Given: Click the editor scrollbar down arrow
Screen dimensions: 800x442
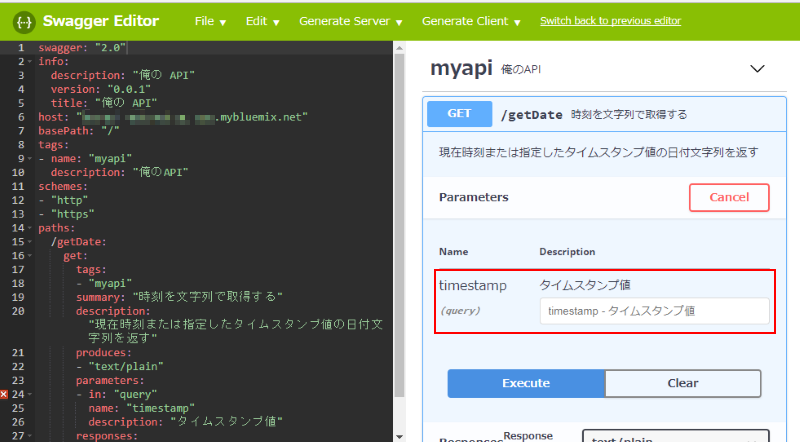Looking at the screenshot, I should tap(399, 437).
